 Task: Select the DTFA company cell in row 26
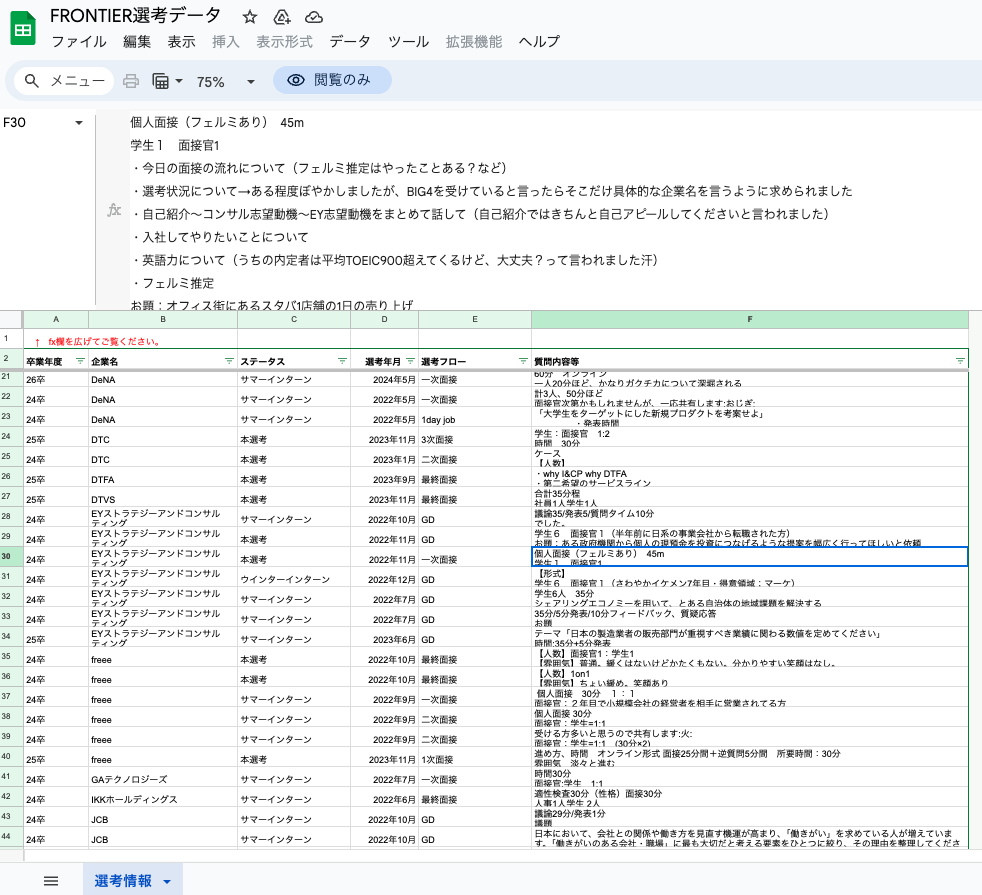click(162, 479)
